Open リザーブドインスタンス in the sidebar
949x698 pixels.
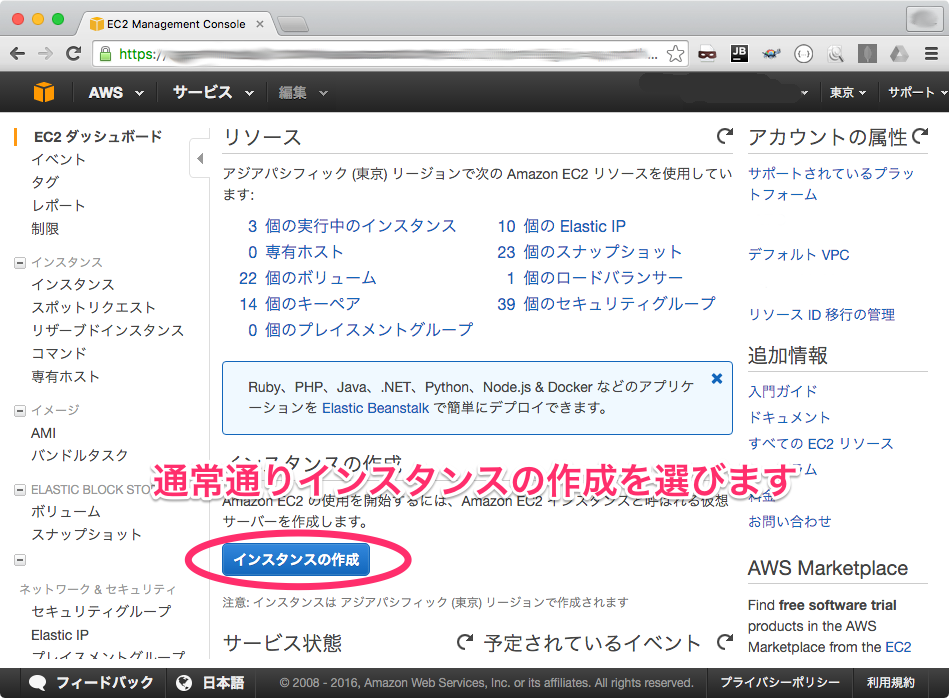click(108, 331)
